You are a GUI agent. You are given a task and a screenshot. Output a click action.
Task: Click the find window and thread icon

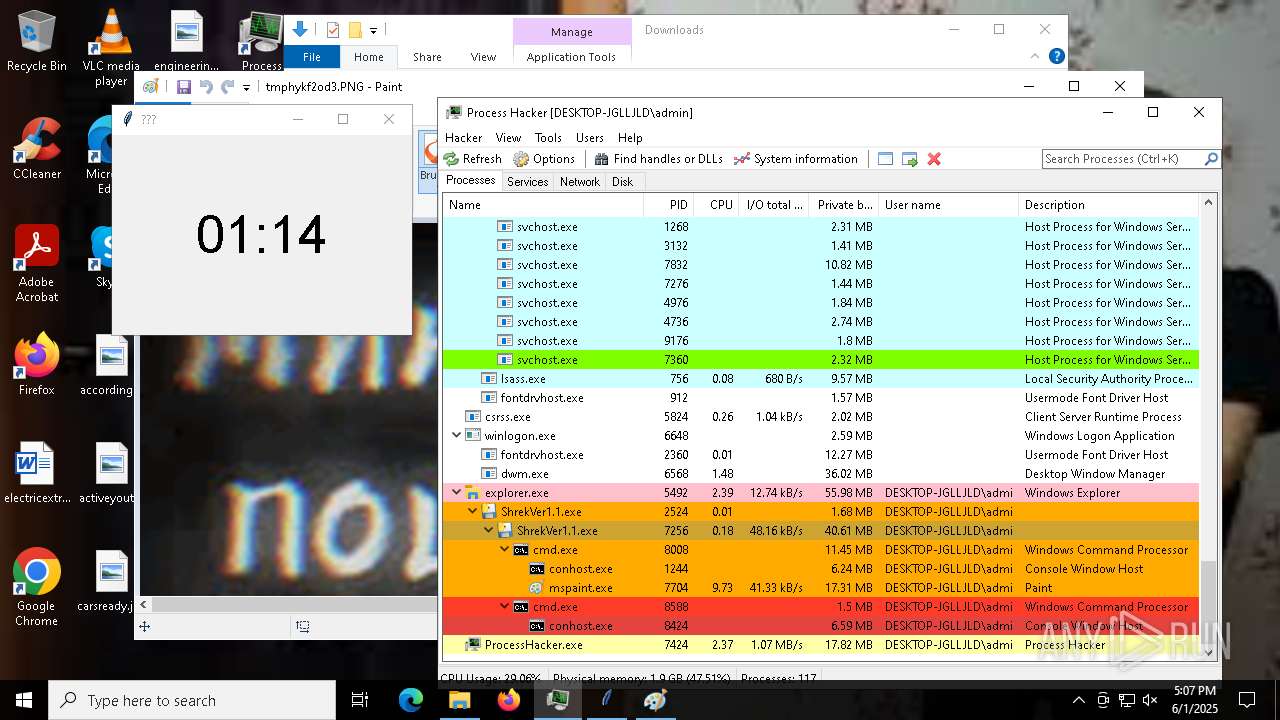pos(909,159)
